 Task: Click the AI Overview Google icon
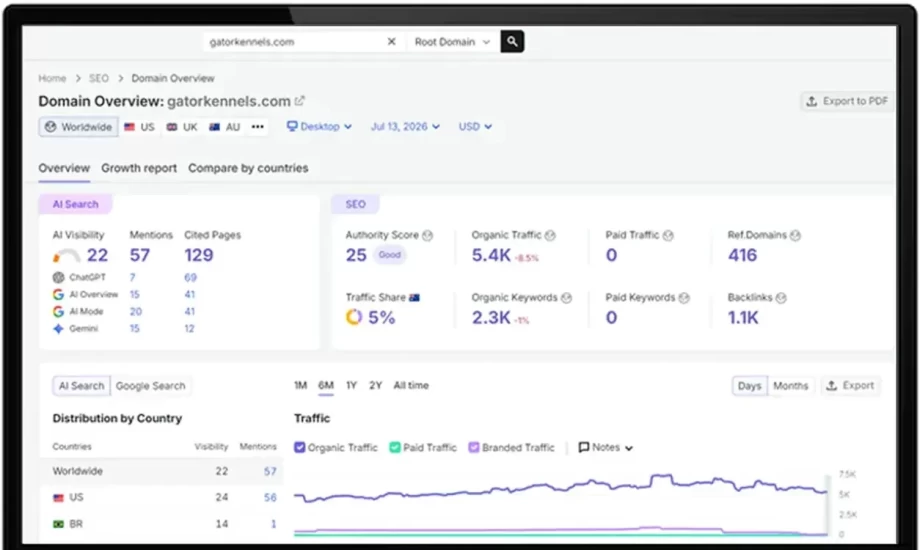click(58, 294)
